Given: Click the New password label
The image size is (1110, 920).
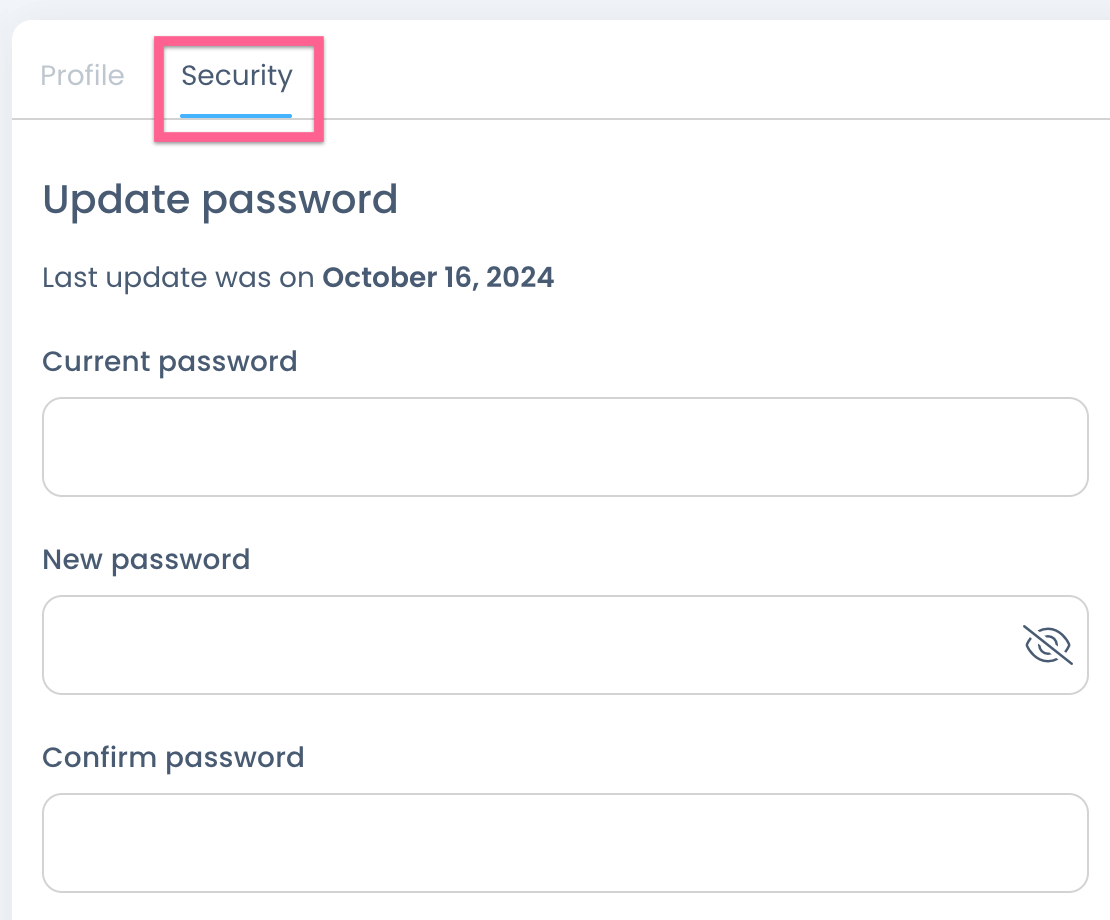Looking at the screenshot, I should [x=146, y=559].
